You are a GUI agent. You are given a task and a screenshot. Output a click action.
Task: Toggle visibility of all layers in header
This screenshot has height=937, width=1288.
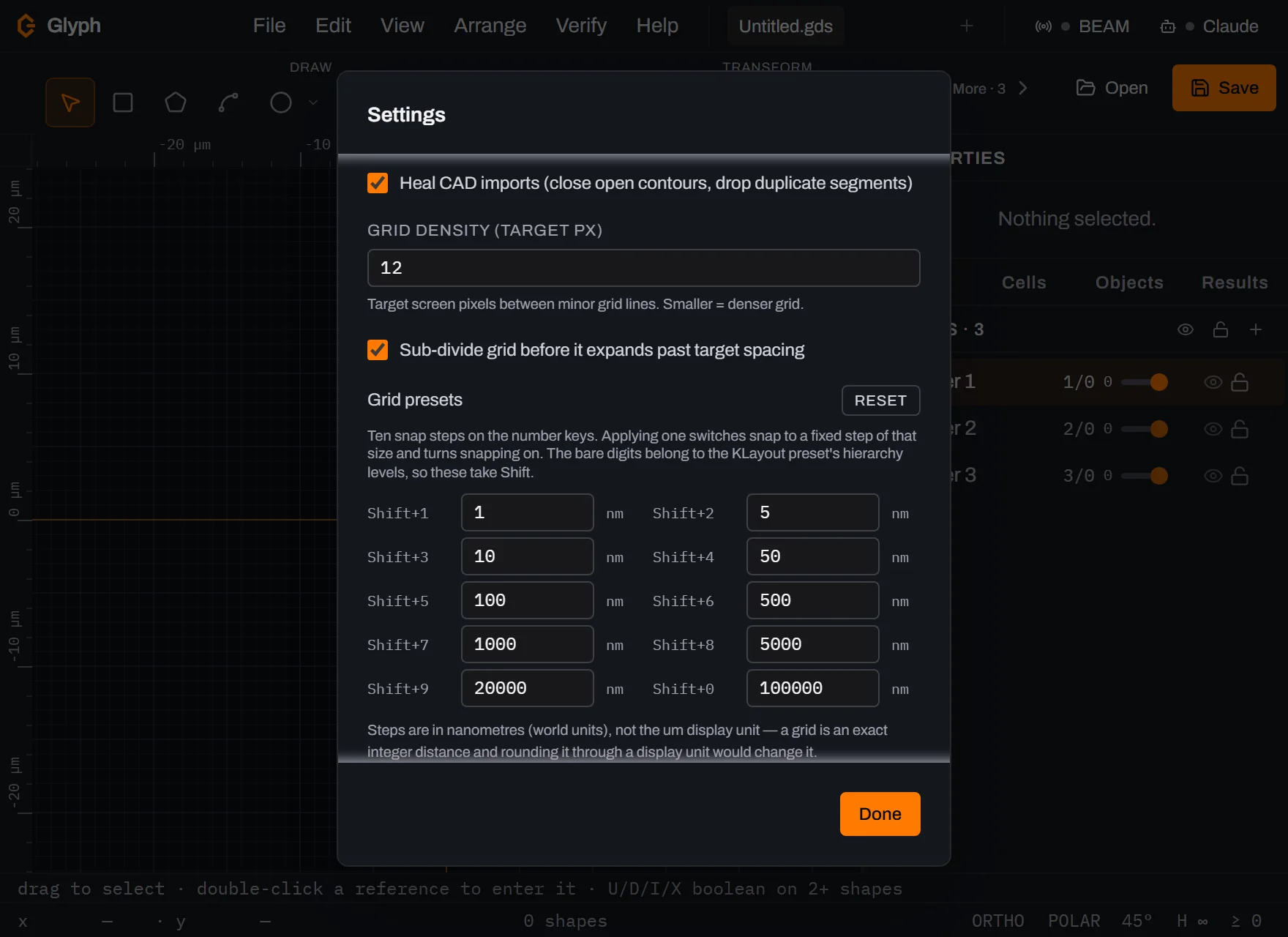1186,329
